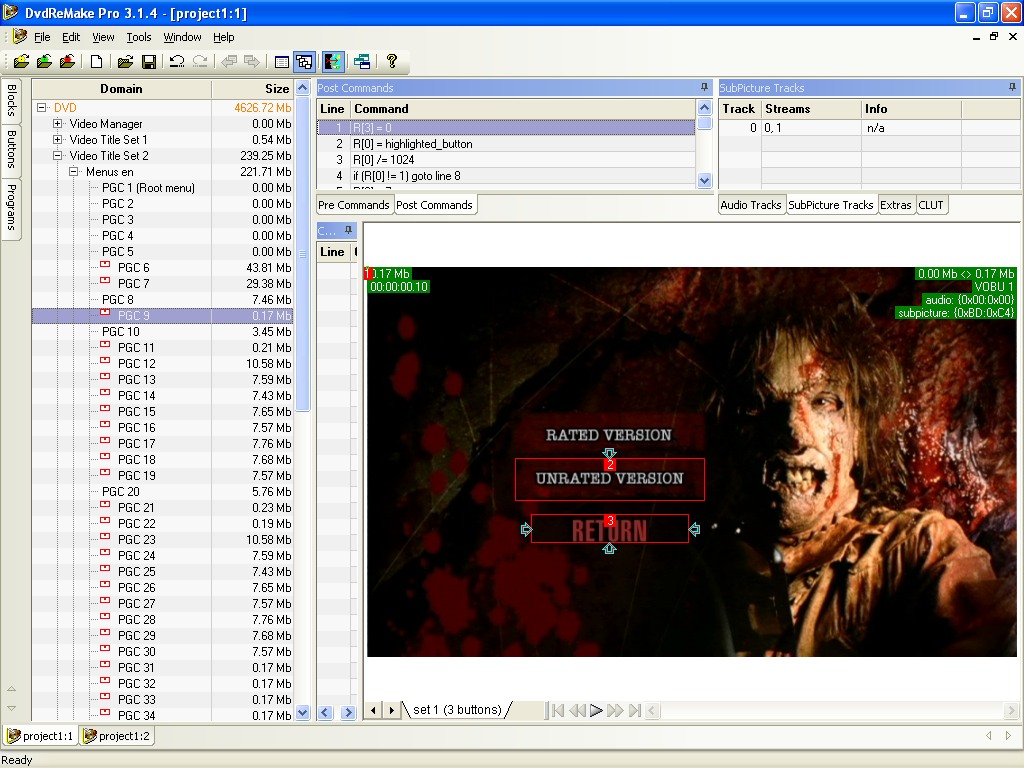Click the red export folder toolbar icon

(x=67, y=61)
